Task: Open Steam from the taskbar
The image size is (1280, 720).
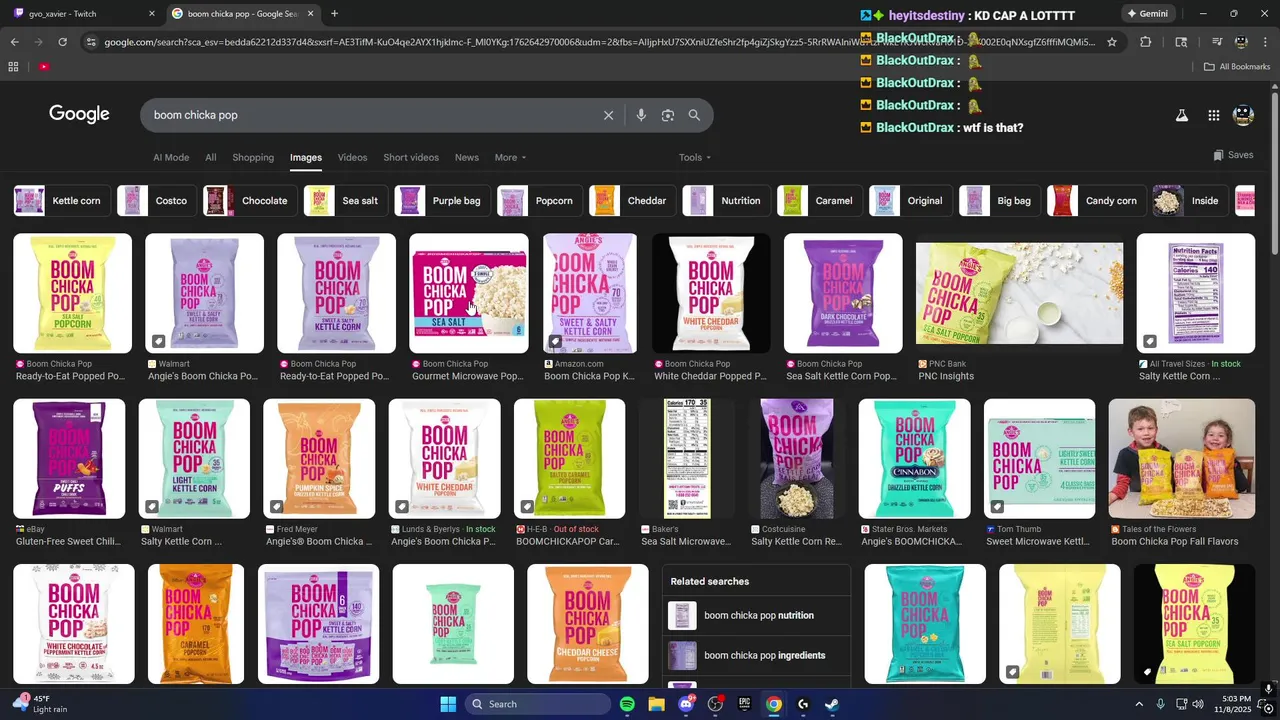Action: 832,704
